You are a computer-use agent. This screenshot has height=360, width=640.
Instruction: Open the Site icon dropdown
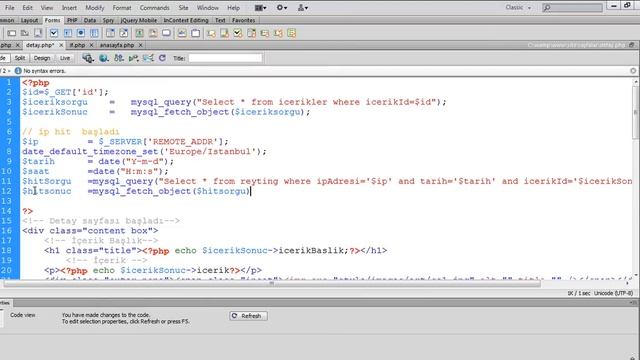(x=303, y=8)
